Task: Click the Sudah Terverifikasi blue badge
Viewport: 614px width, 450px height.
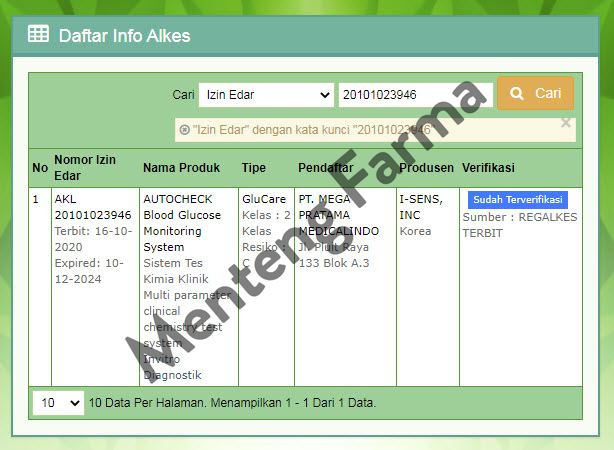Action: 518,200
